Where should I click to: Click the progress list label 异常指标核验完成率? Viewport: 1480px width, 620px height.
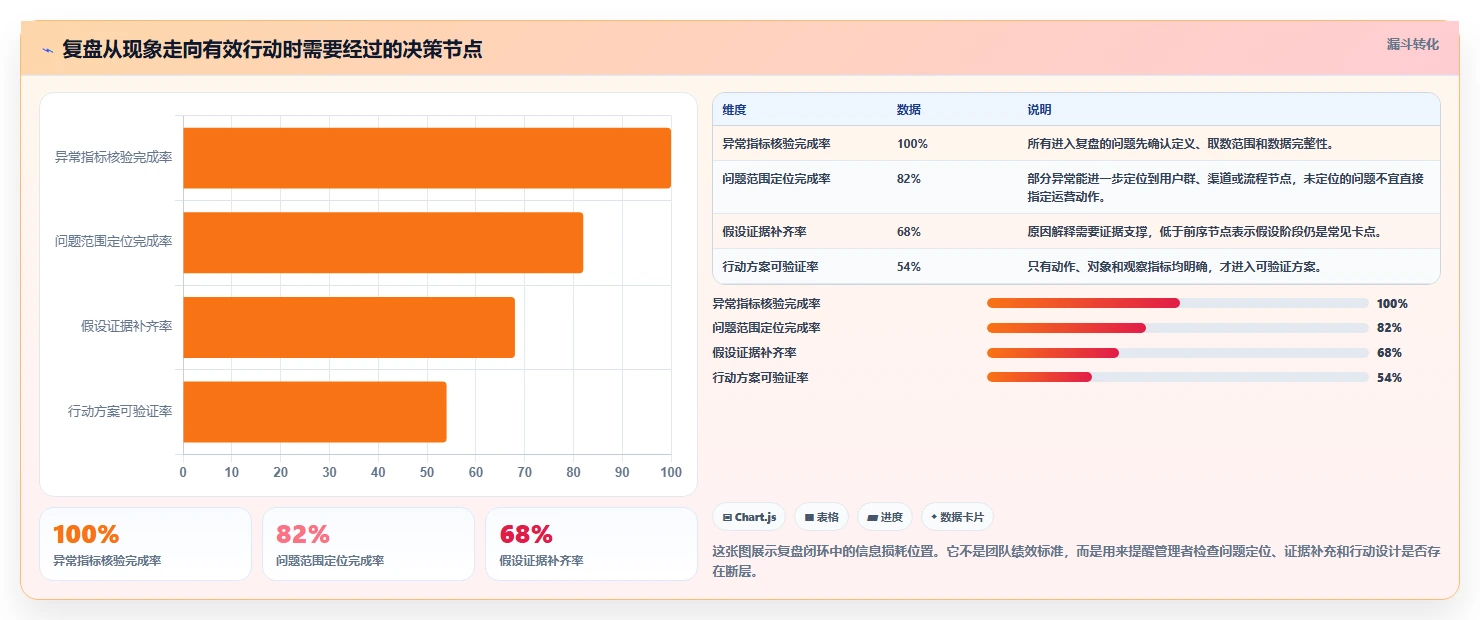[766, 303]
